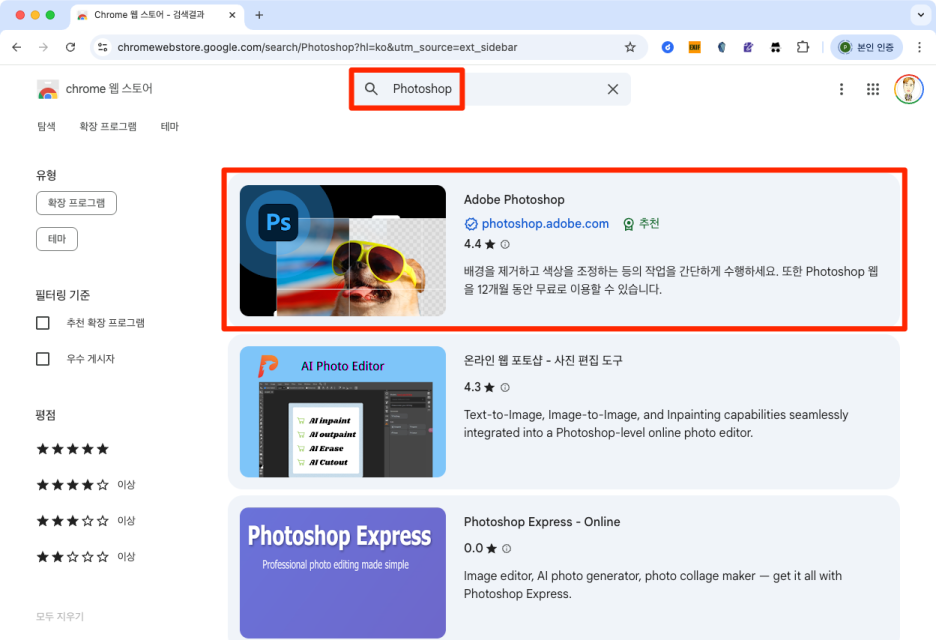Filter type by 확장 프로그램 chip
The image size is (936, 640).
click(x=76, y=203)
